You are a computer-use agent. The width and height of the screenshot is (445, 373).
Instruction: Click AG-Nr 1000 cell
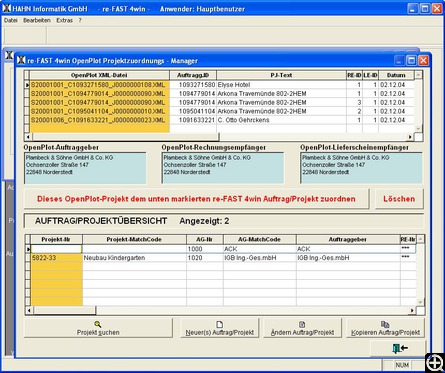205,249
